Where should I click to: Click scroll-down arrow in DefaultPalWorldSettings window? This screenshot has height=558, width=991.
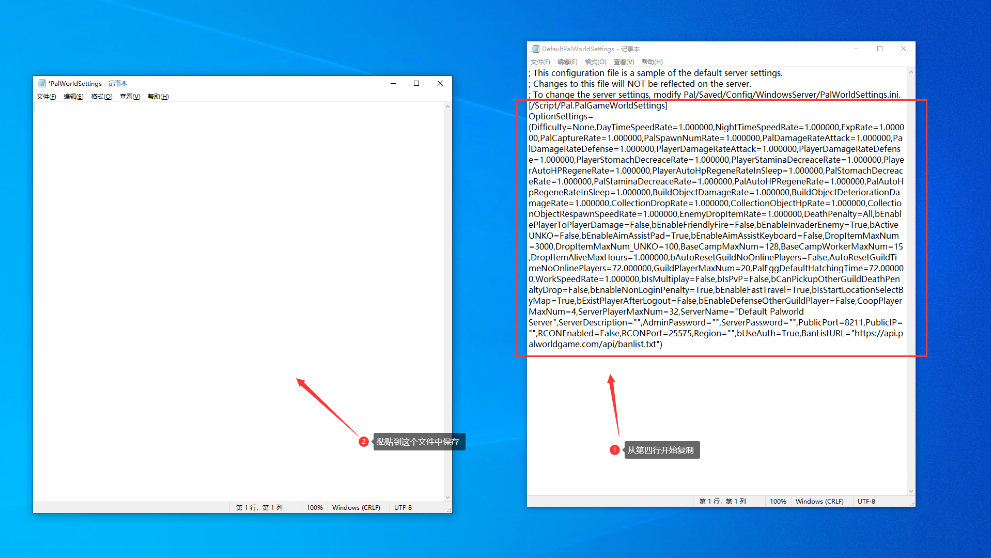911,490
